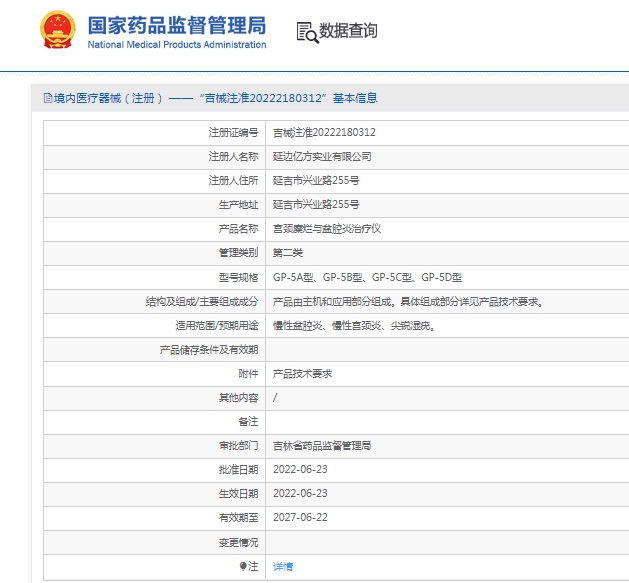Click the 第二类 management category value
This screenshot has height=583, width=629.
[x=288, y=253]
